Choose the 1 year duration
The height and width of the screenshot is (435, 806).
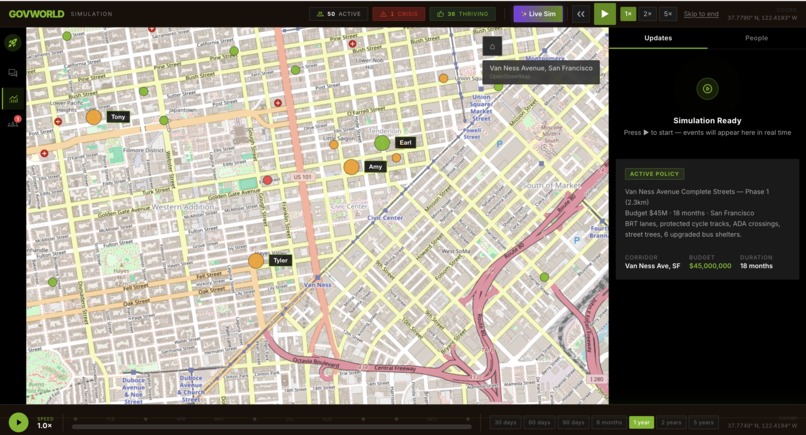coord(642,422)
